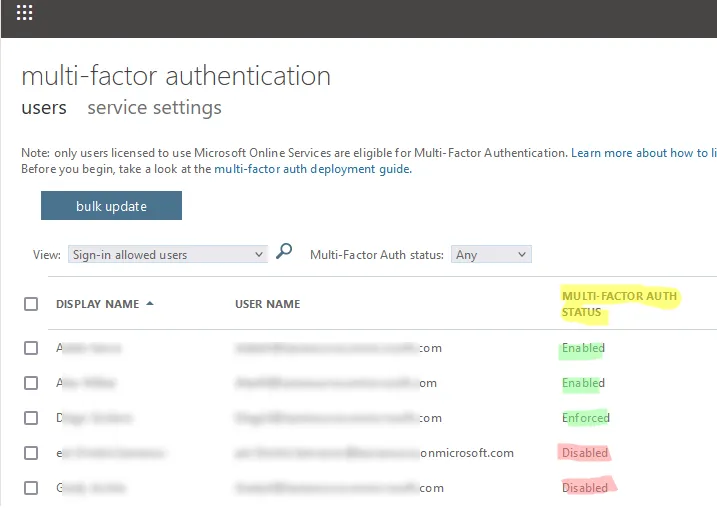Click the multi-factor authentication page title
This screenshot has width=717, height=508.
176,75
